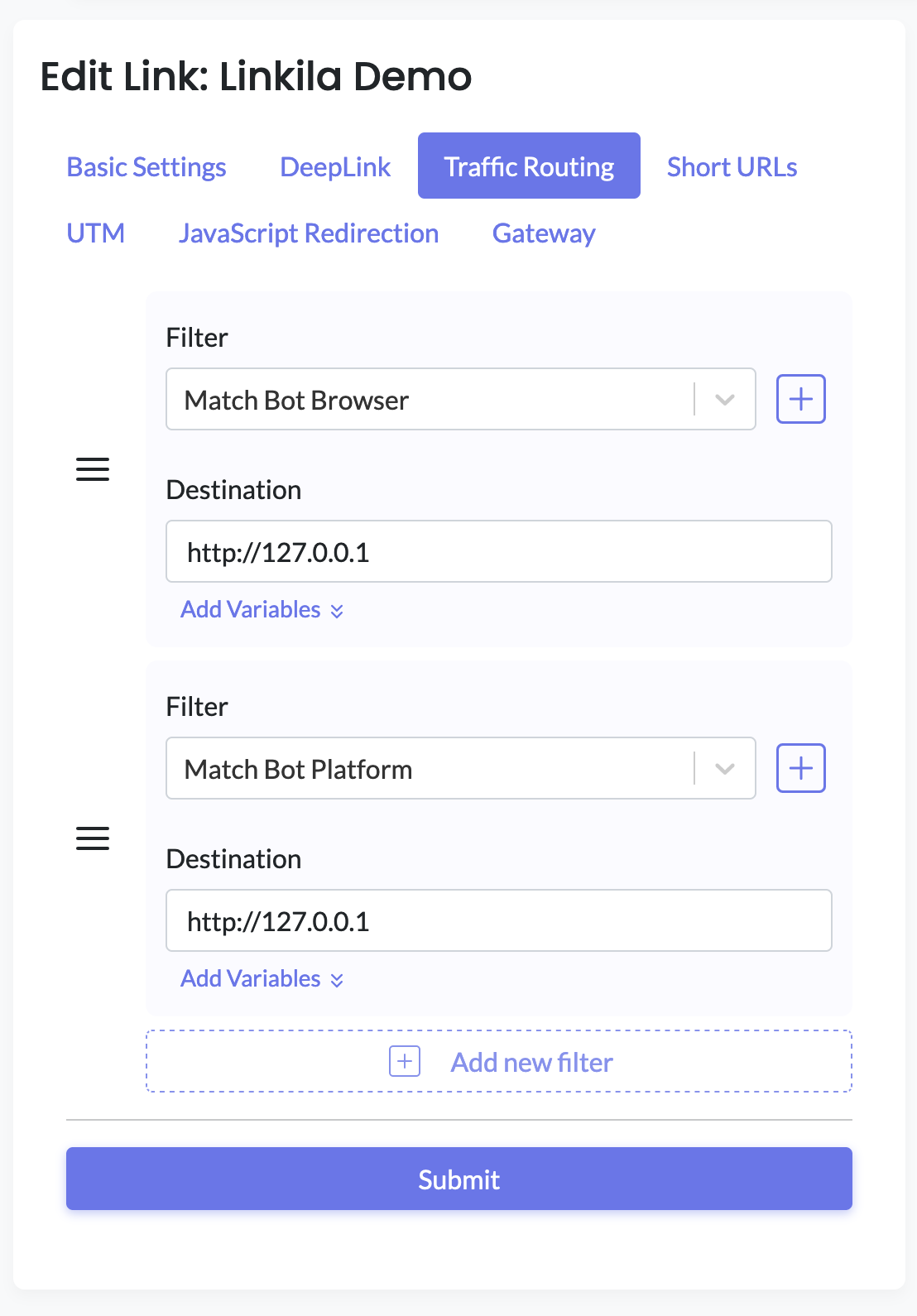Viewport: 917px width, 1316px height.
Task: Go to the UTM tab
Action: click(x=96, y=233)
